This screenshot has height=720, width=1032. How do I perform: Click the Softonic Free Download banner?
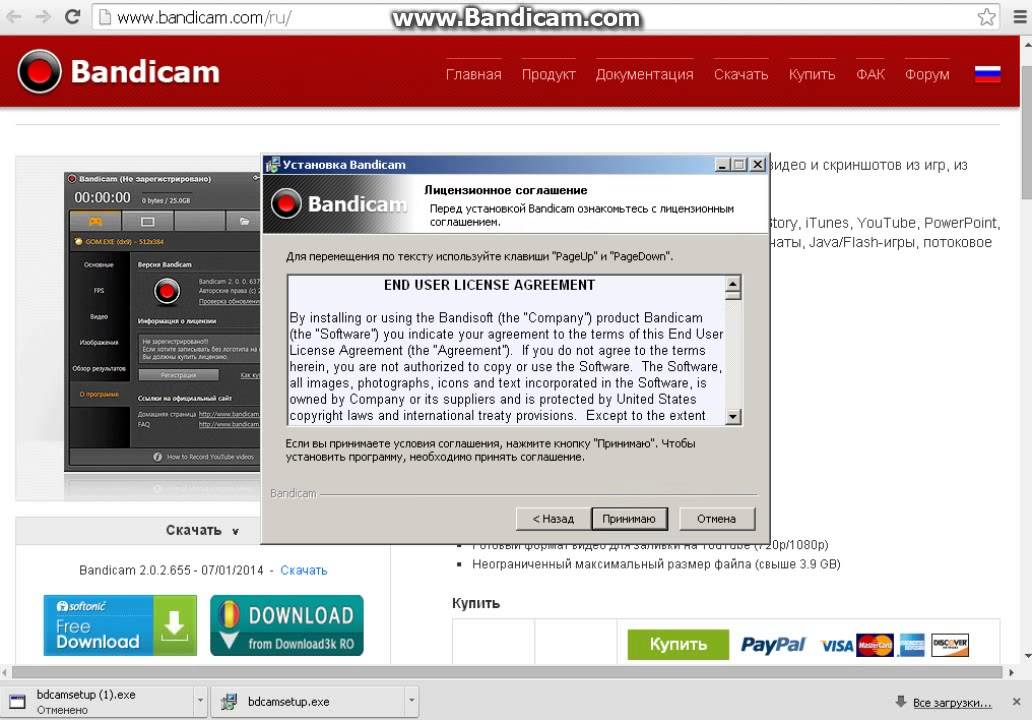click(120, 625)
